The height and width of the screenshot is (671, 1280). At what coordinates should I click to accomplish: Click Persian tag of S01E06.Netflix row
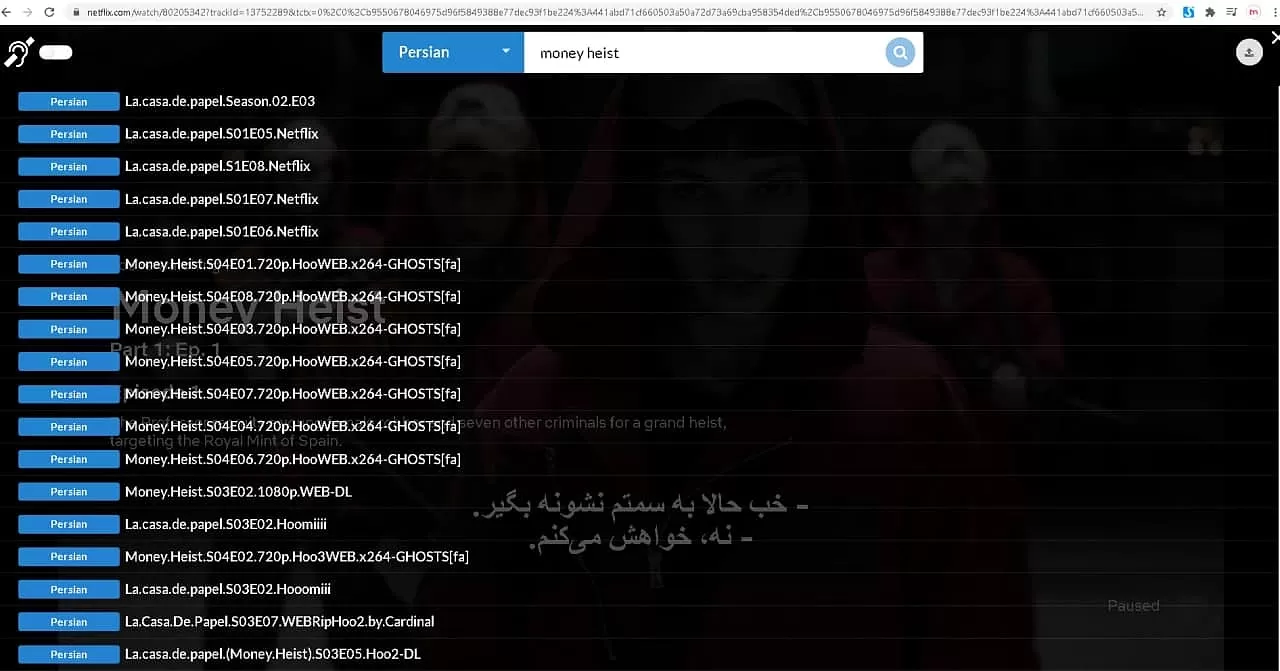click(x=69, y=232)
